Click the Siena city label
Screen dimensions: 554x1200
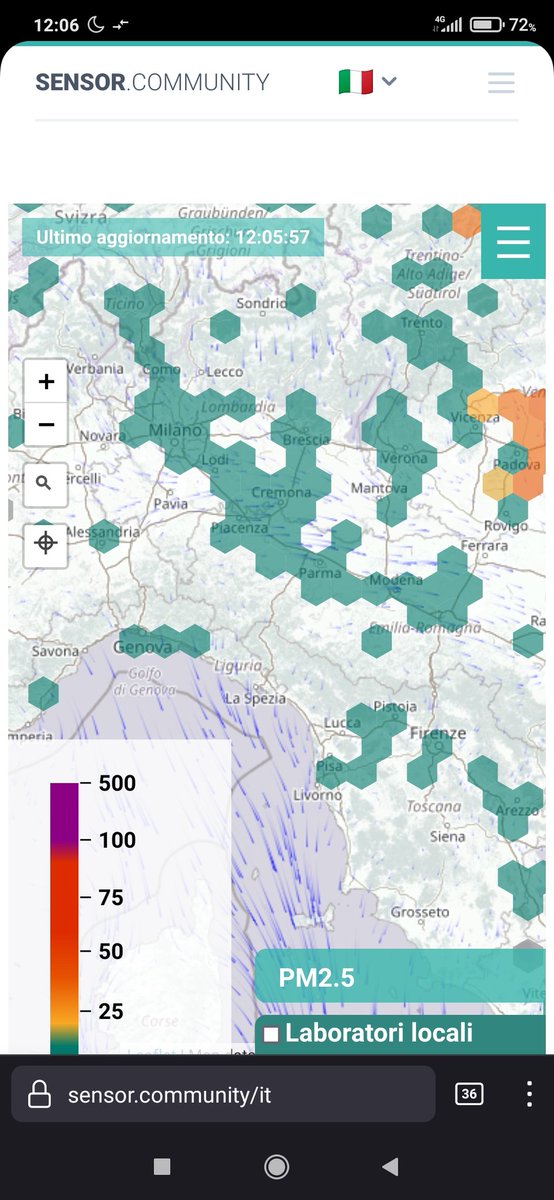pos(447,836)
